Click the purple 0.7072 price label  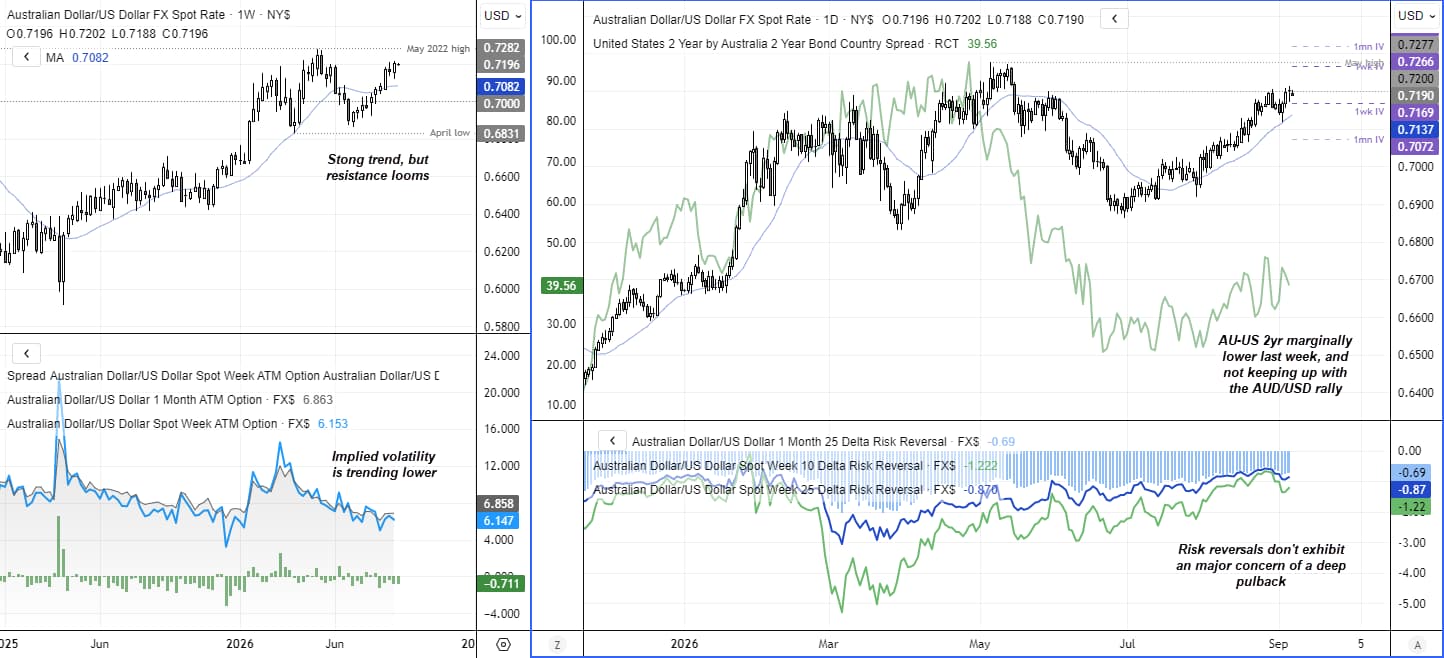[x=1414, y=146]
